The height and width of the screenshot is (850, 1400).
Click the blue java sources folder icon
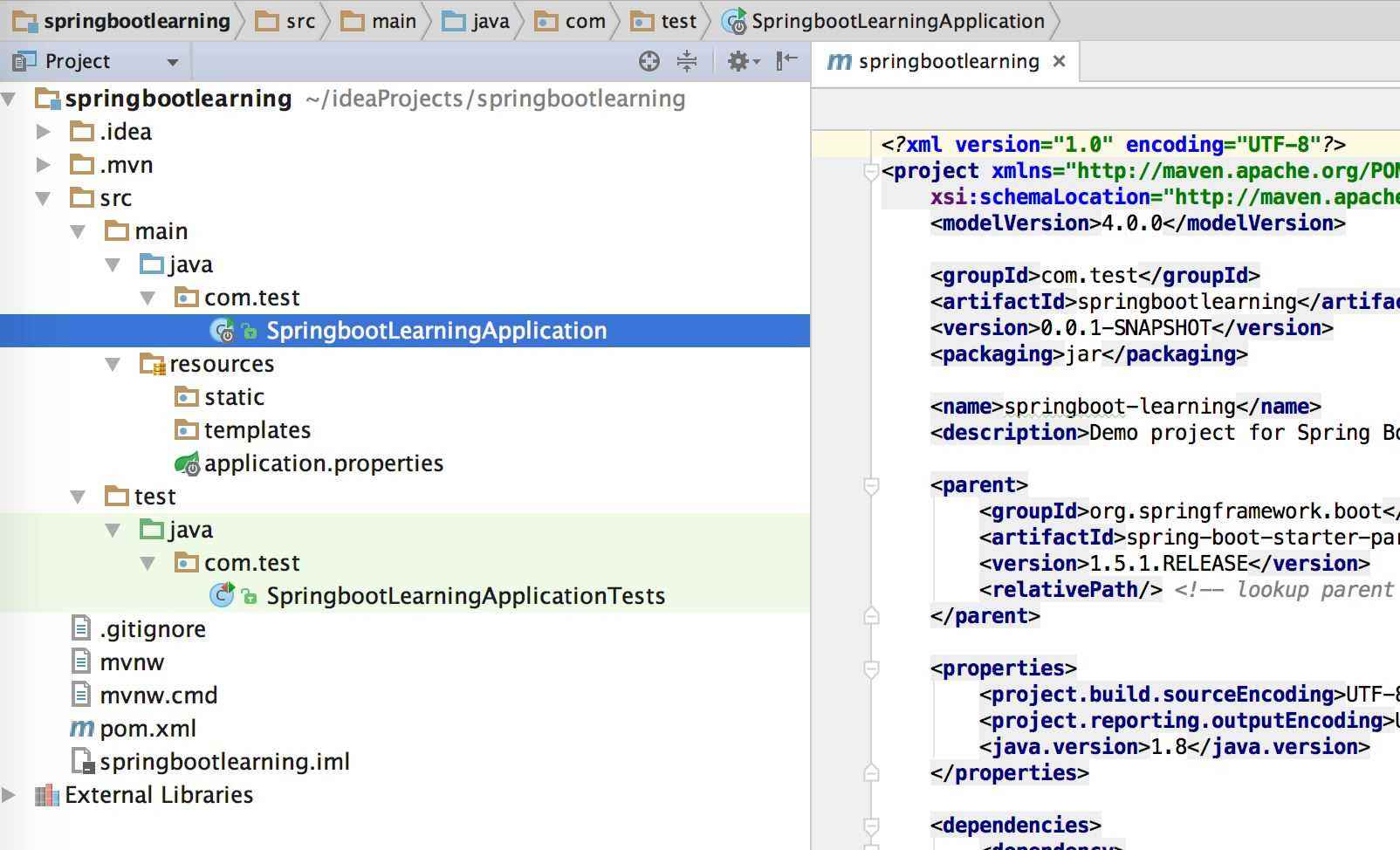[x=152, y=264]
